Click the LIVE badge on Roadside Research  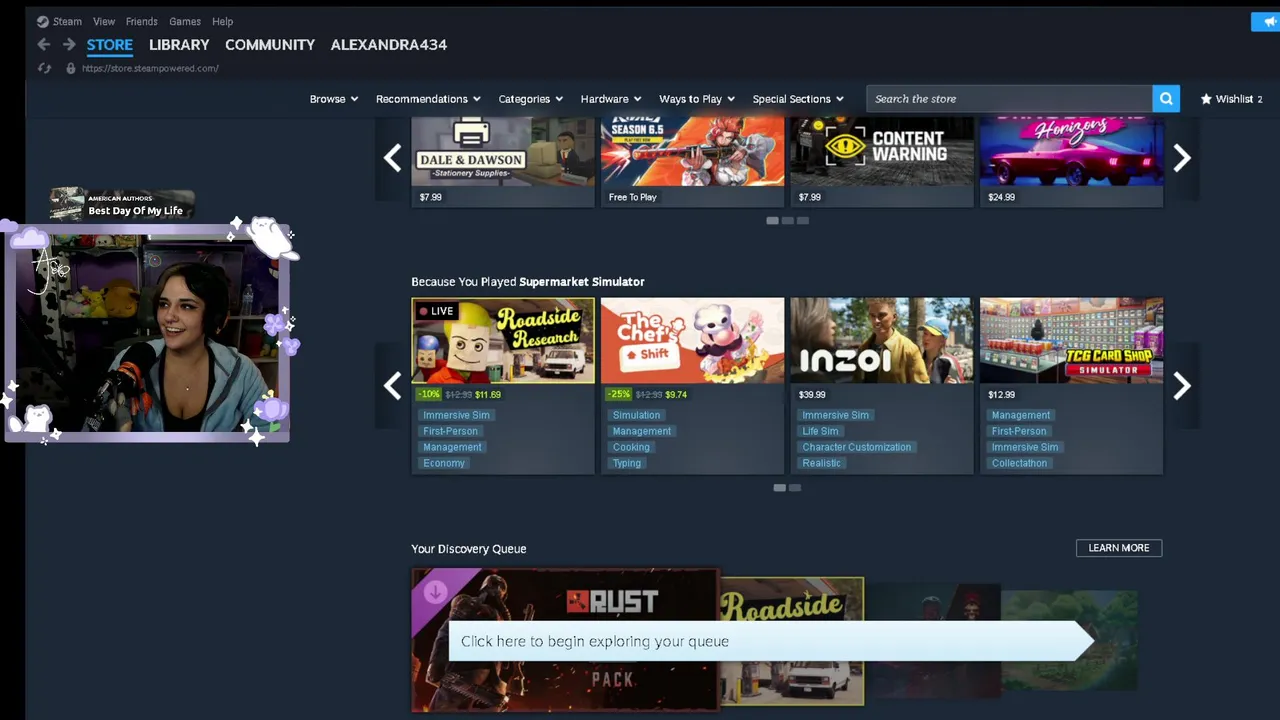pyautogui.click(x=436, y=311)
